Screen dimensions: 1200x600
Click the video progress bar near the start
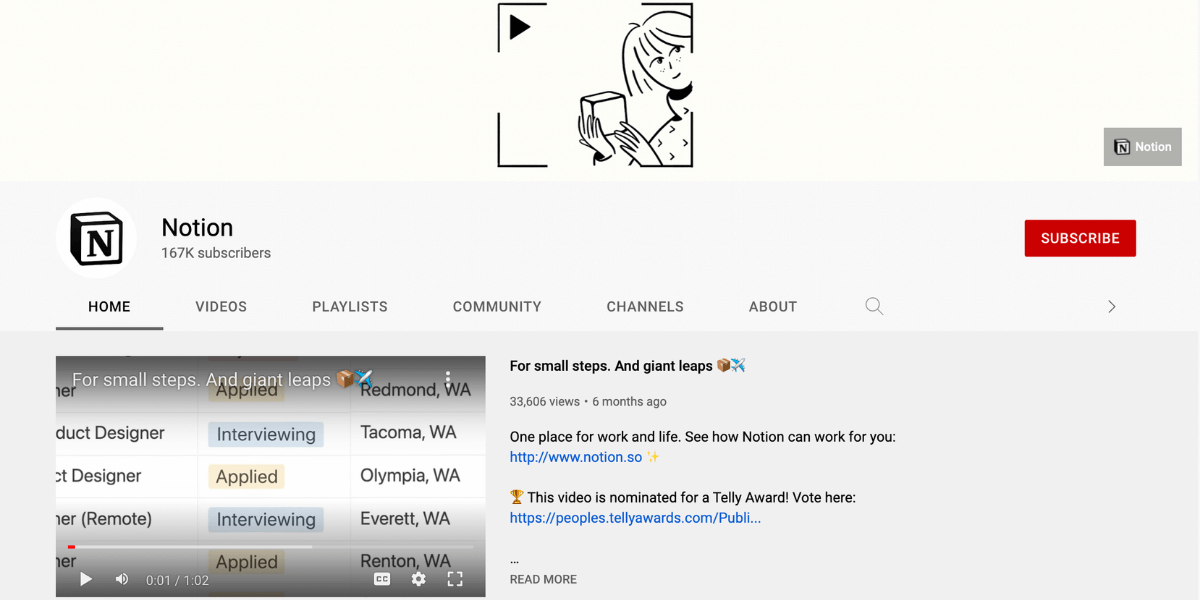pyautogui.click(x=71, y=547)
